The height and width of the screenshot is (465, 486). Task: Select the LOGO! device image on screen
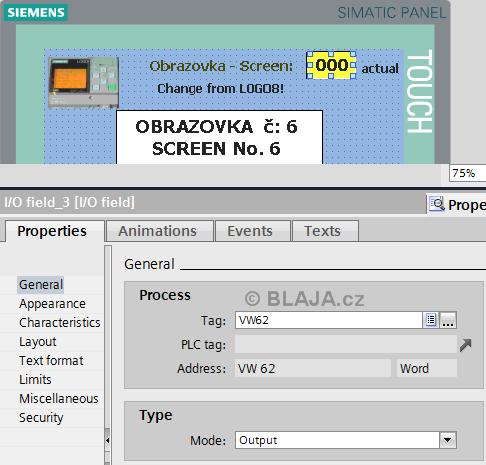[83, 82]
